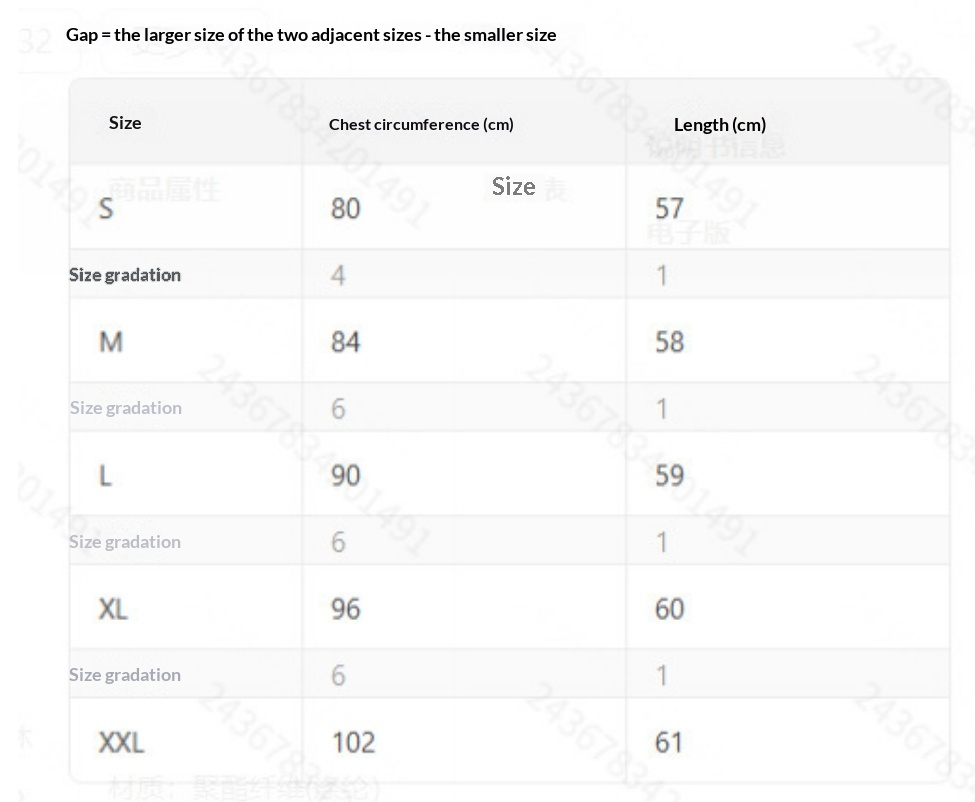
Task: Click Size gradation label below S row
Action: [125, 275]
